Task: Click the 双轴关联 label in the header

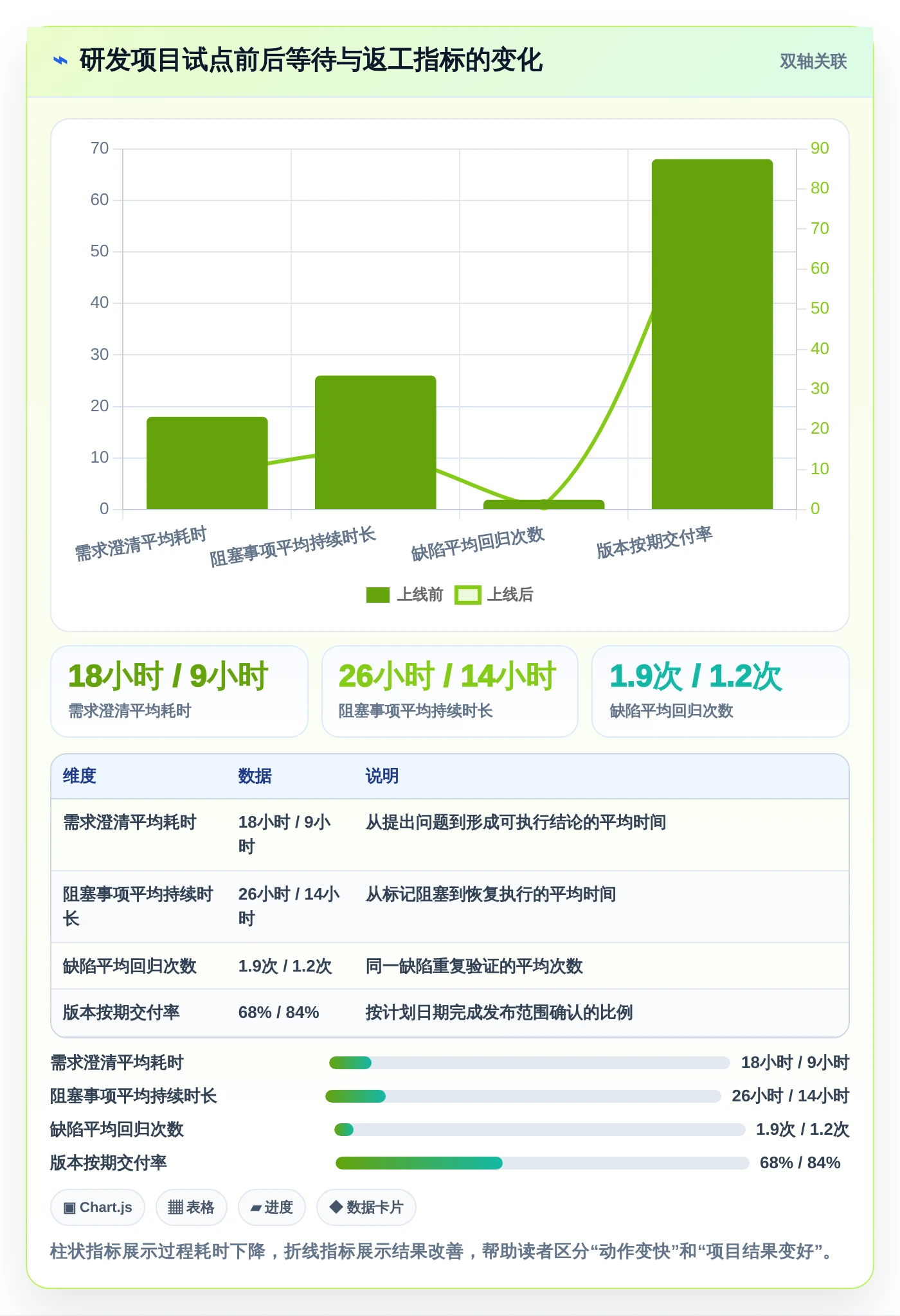Action: click(x=813, y=61)
